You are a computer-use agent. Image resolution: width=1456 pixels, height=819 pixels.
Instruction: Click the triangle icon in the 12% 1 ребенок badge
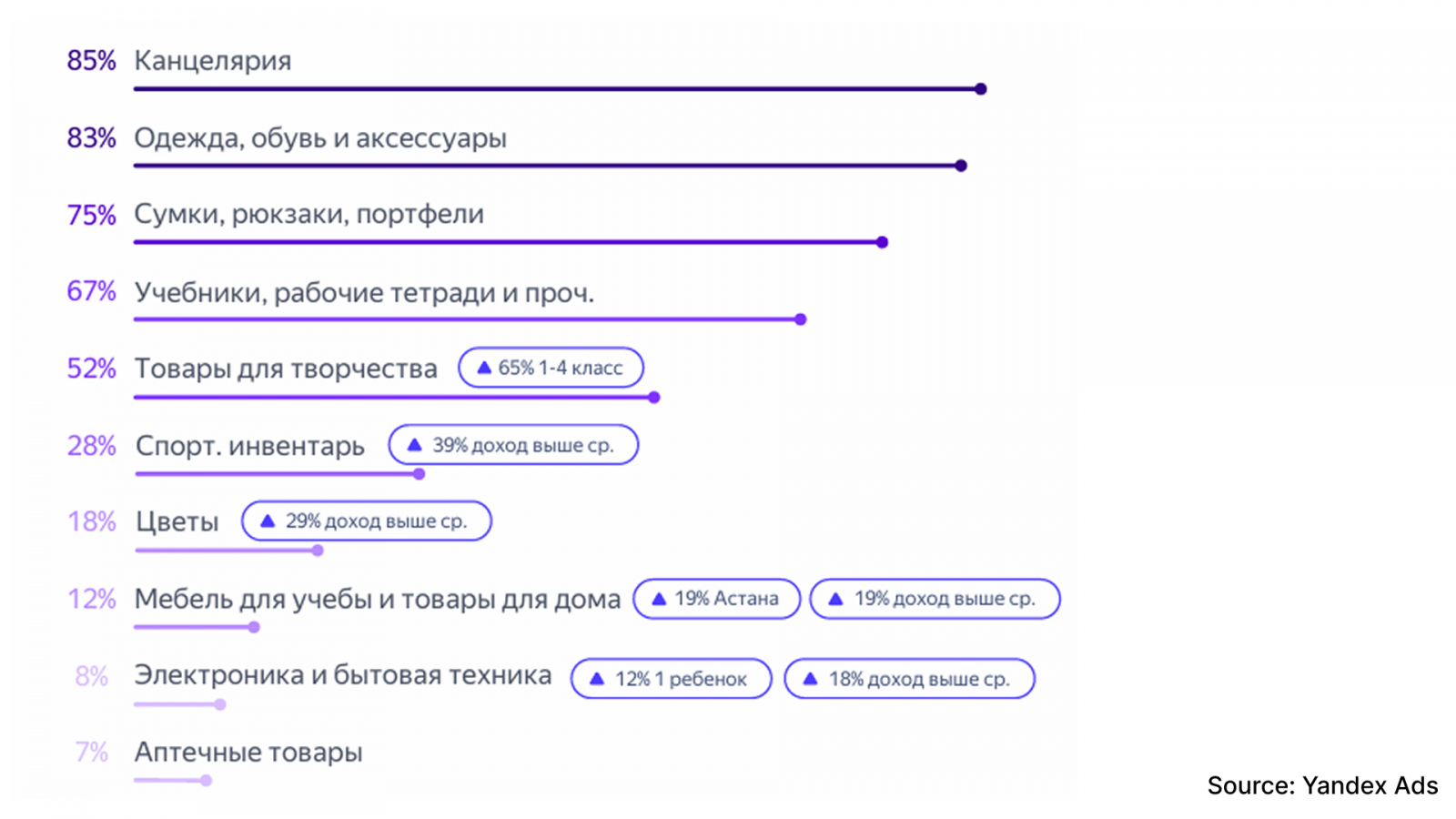[597, 679]
